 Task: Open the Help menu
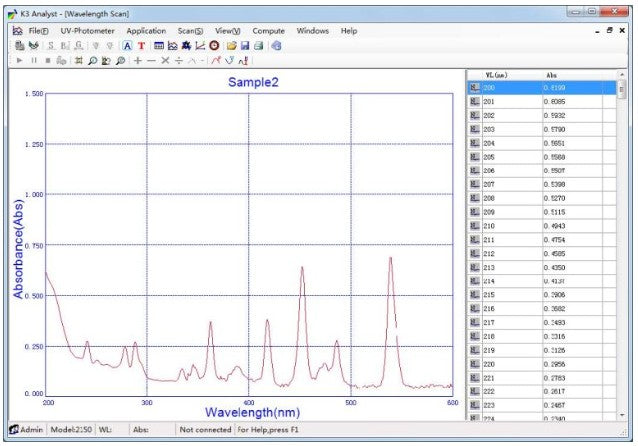pos(349,31)
